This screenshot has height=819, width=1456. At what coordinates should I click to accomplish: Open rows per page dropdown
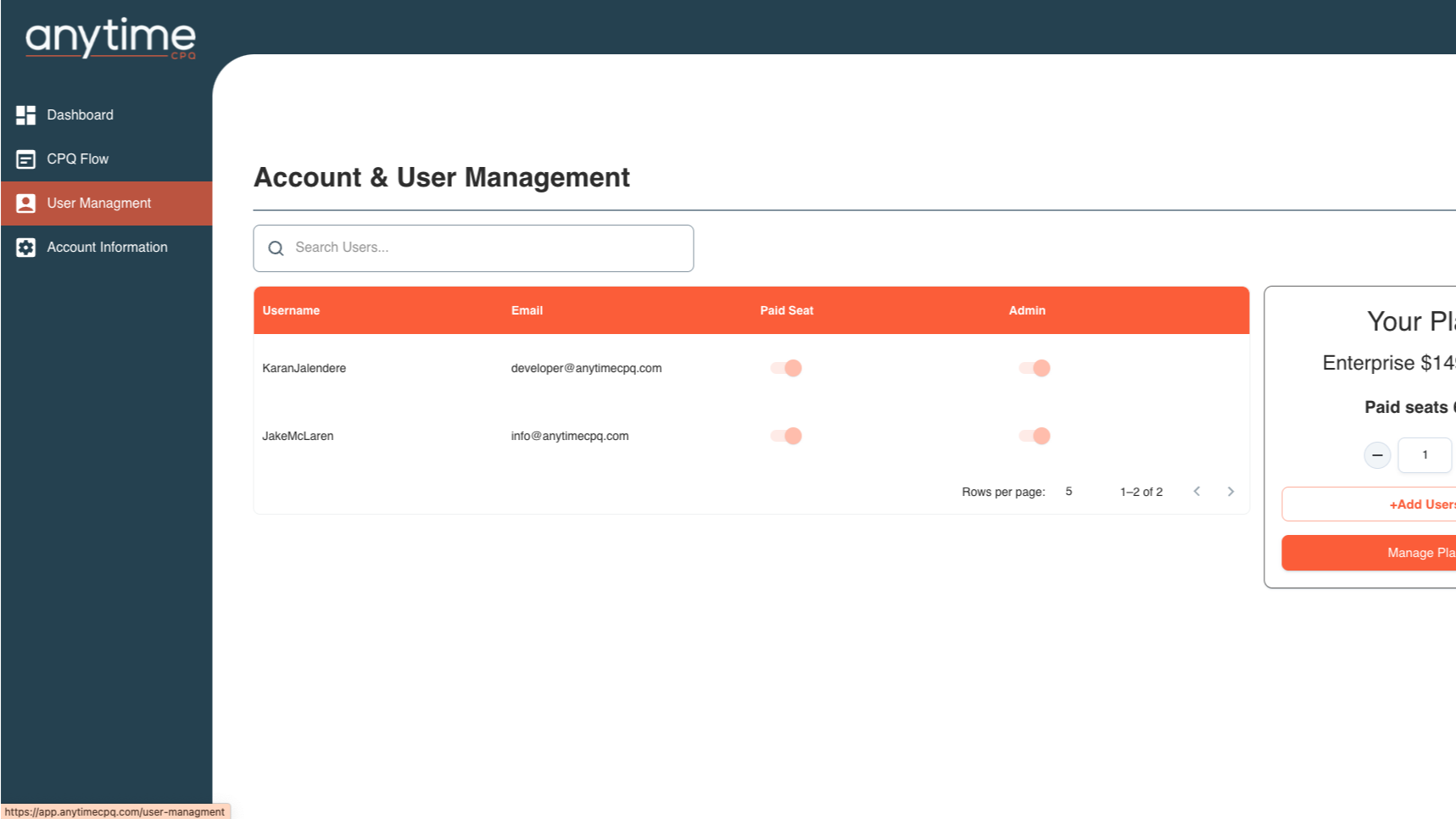(1070, 492)
